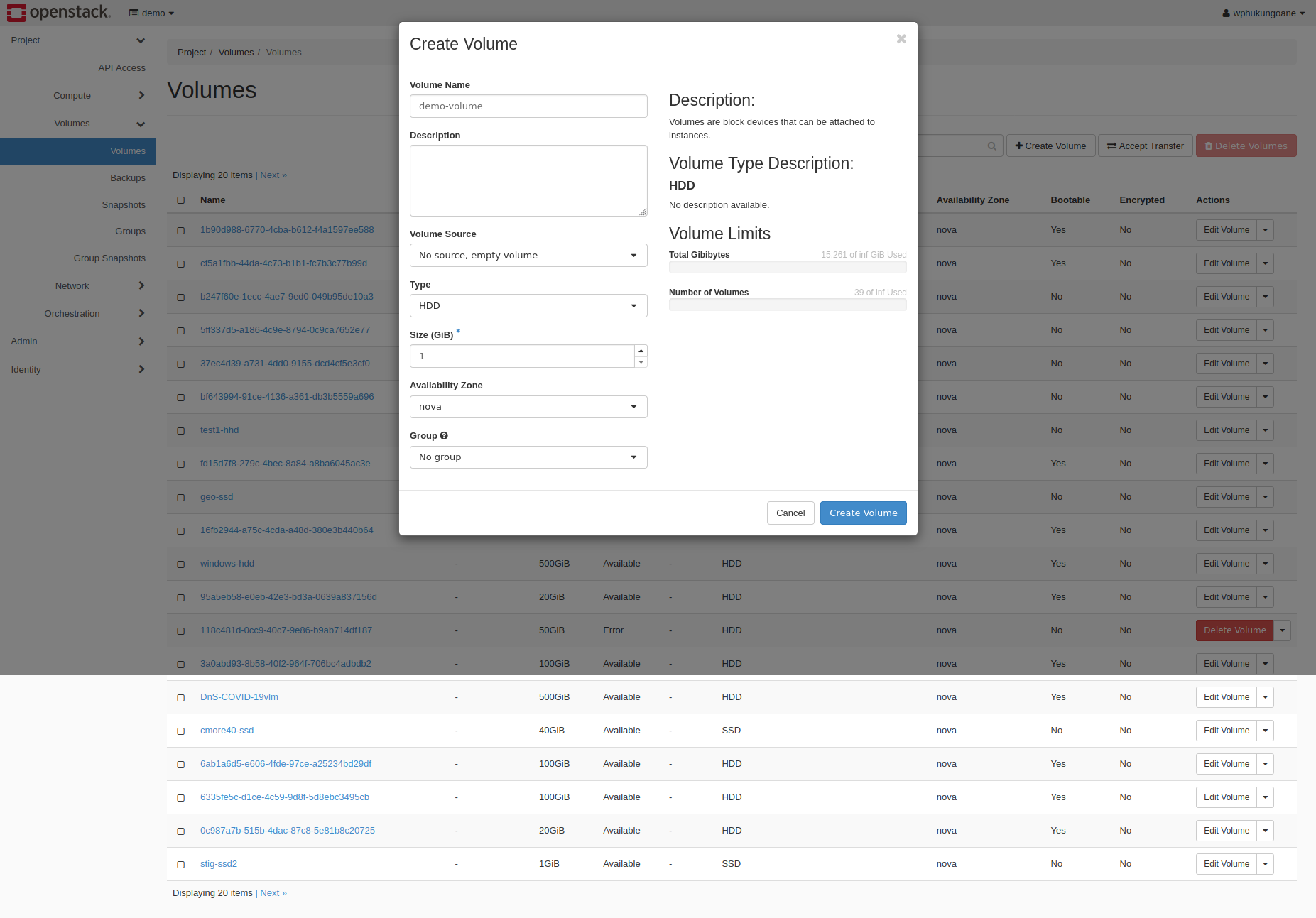Click the OpenStack logo
Screen dimensions: 1316x918
pyautogui.click(x=59, y=13)
